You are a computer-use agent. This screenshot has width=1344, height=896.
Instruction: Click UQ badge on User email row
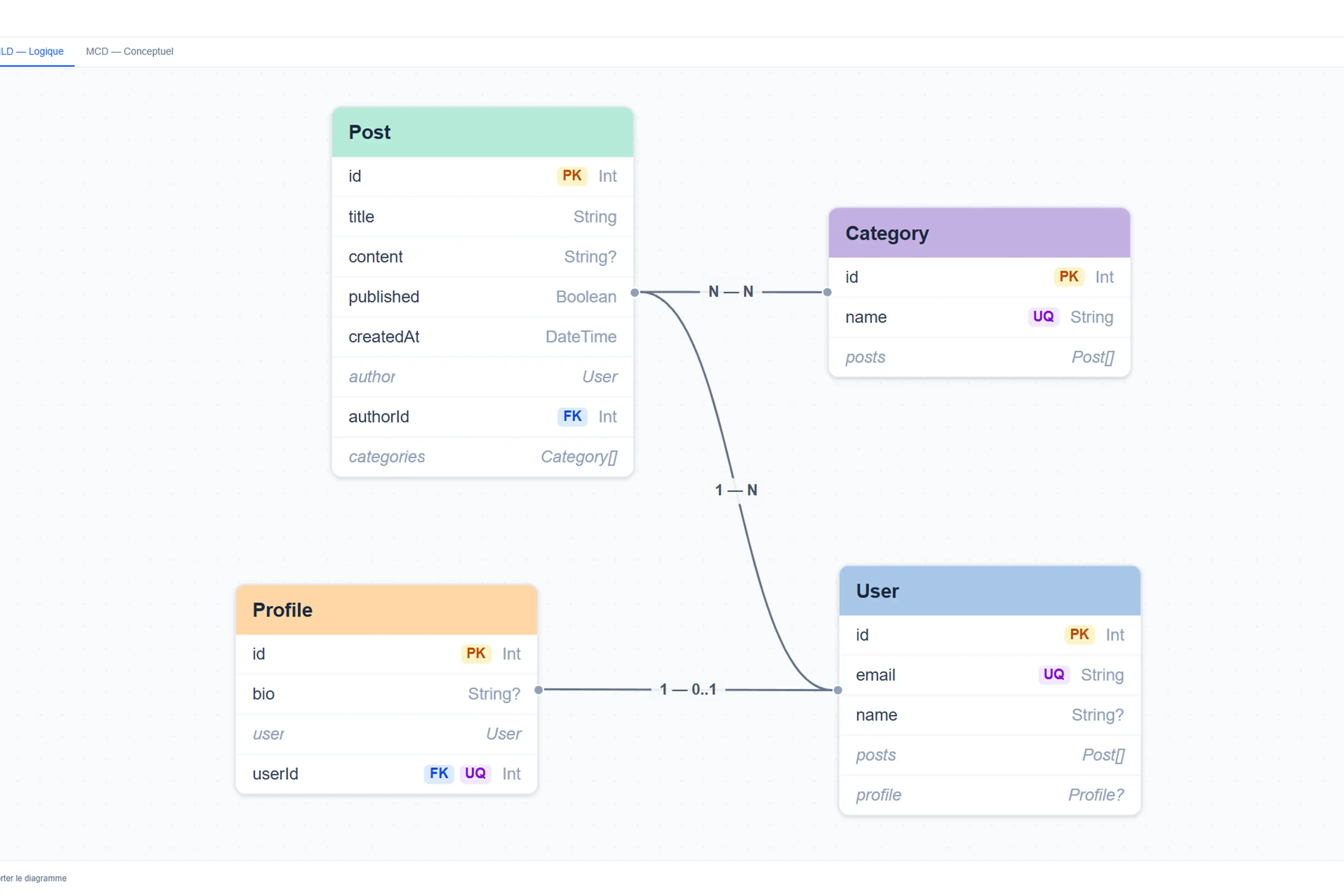click(x=1054, y=675)
